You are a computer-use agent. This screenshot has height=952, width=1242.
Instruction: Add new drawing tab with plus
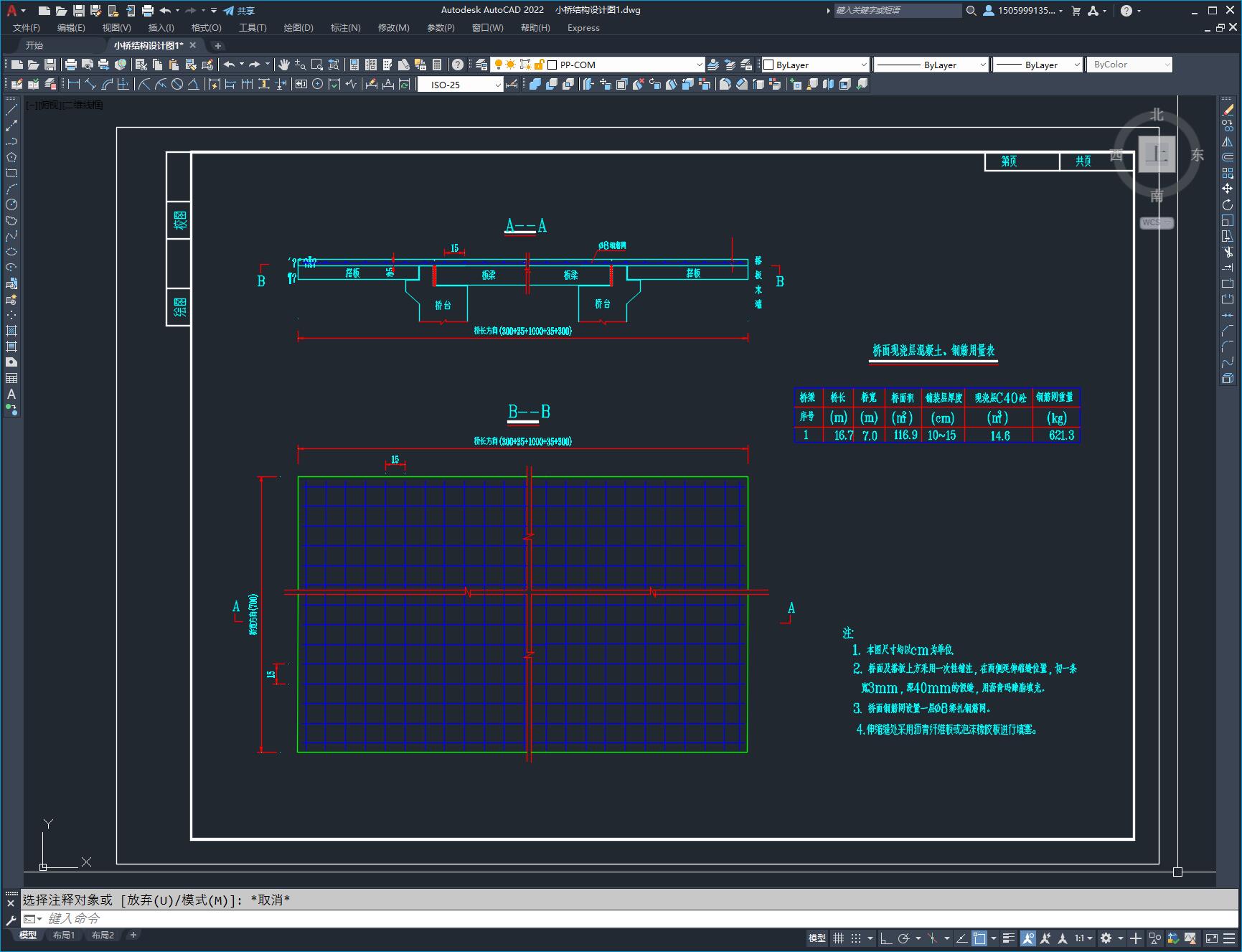point(218,45)
